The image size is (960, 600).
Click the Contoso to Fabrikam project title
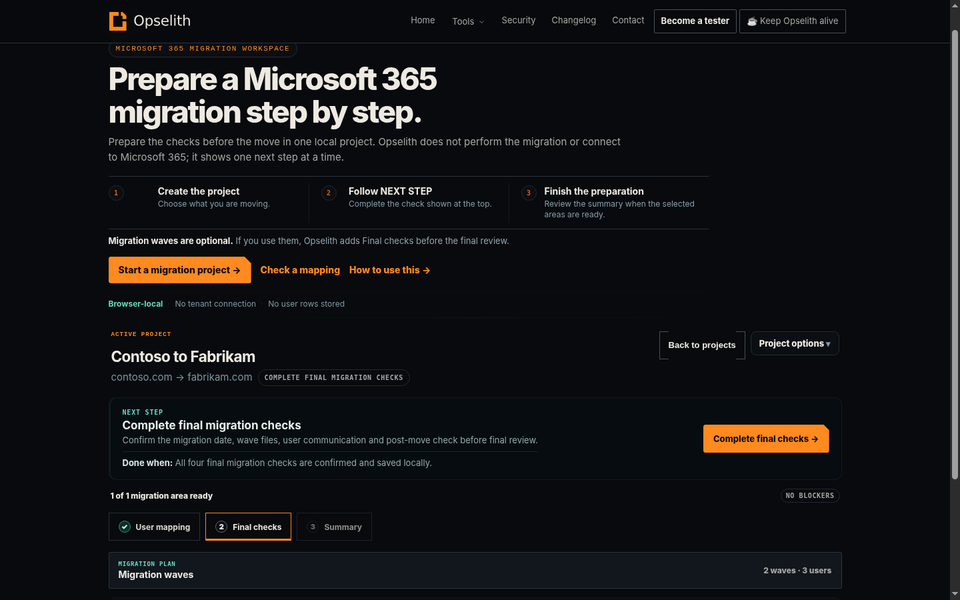(183, 356)
